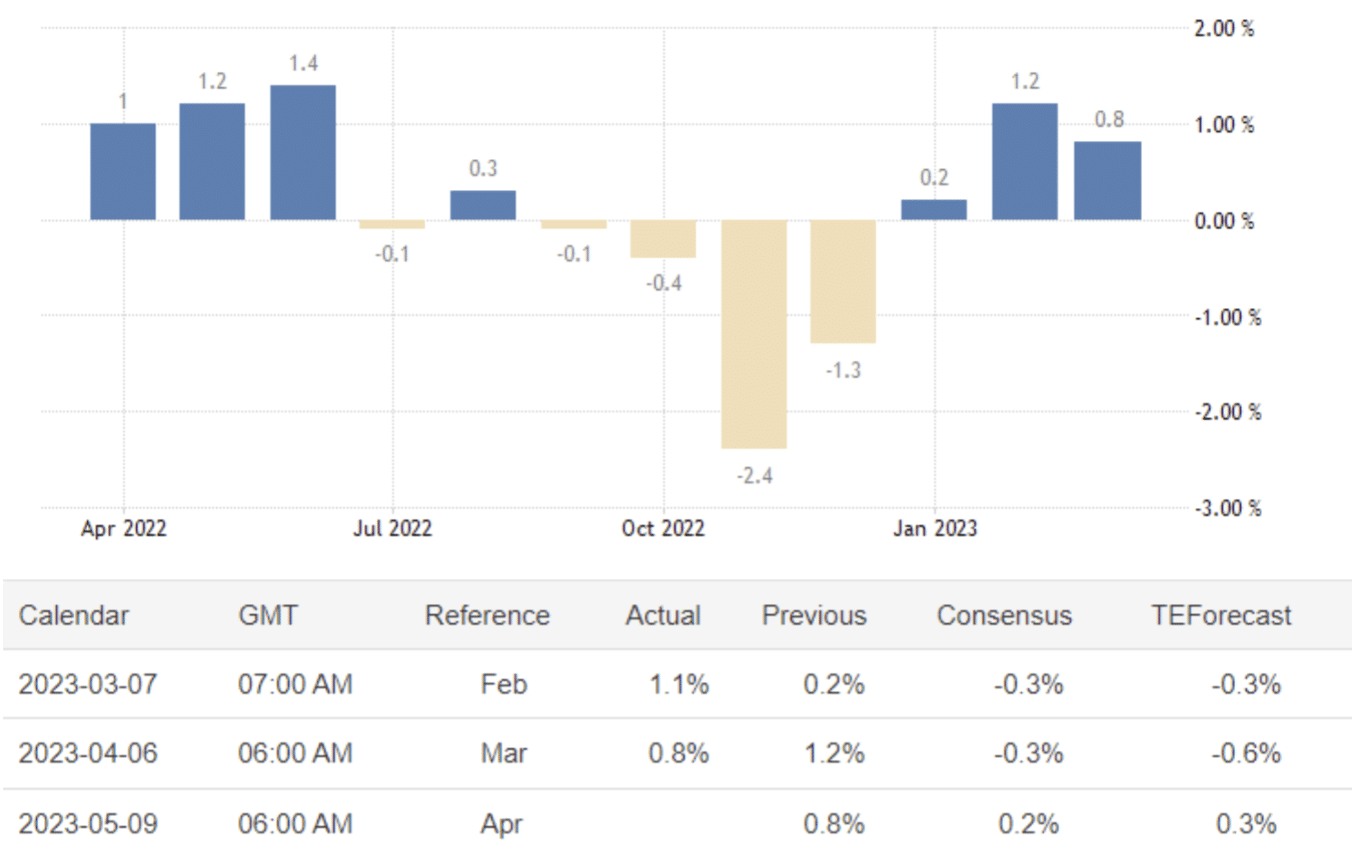This screenshot has height=860, width=1352.
Task: Select the 0.8 blue bar
Action: coord(1107,180)
